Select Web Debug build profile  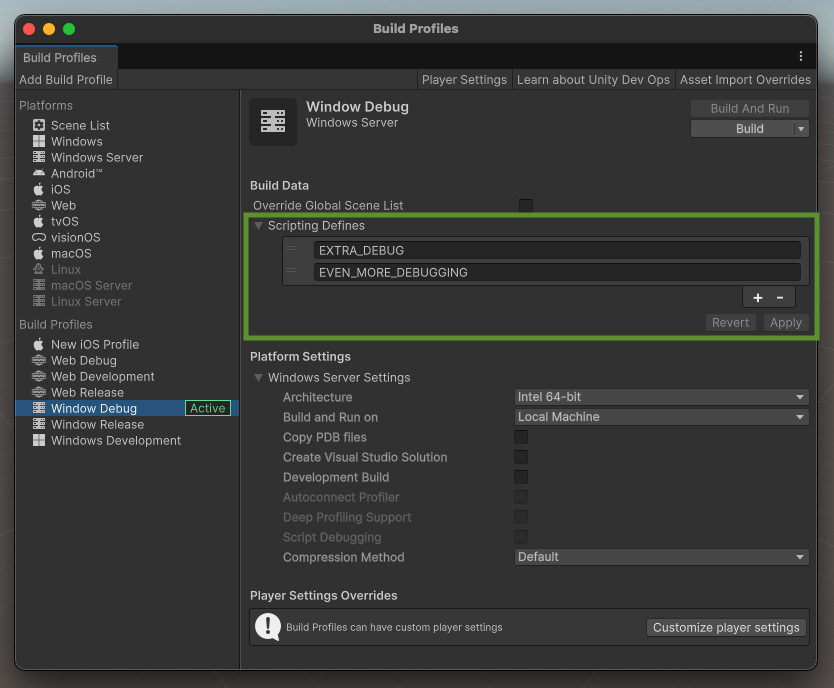(x=127, y=360)
